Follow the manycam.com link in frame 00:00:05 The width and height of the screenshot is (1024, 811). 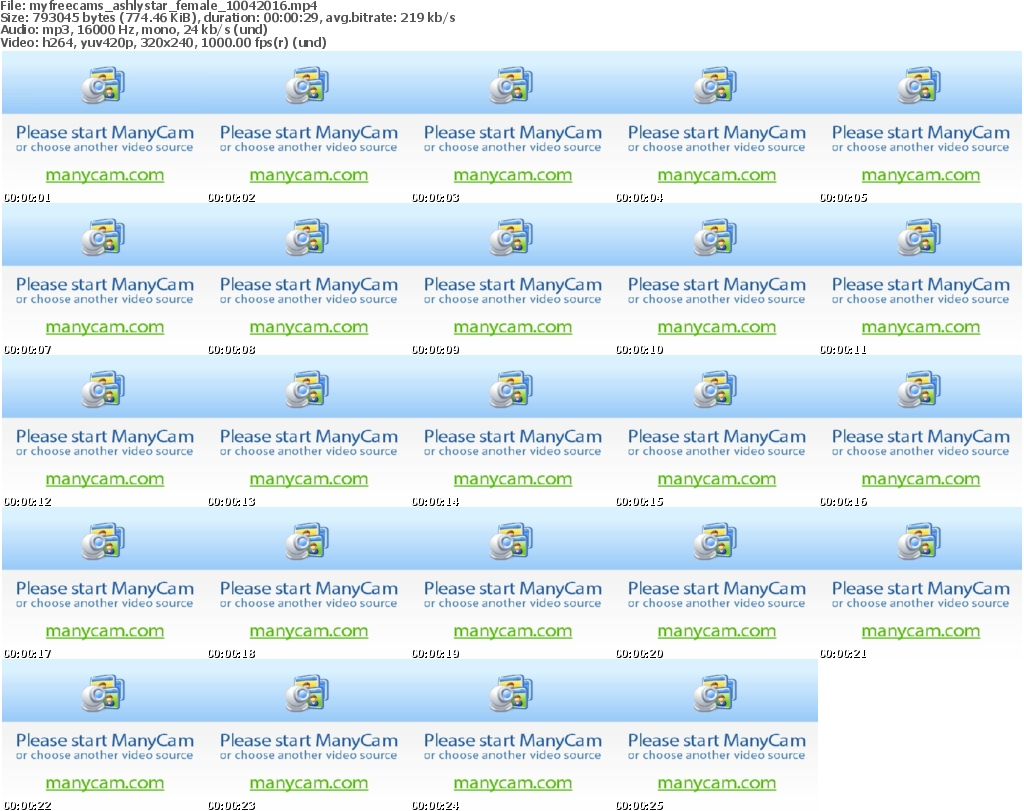point(921,176)
